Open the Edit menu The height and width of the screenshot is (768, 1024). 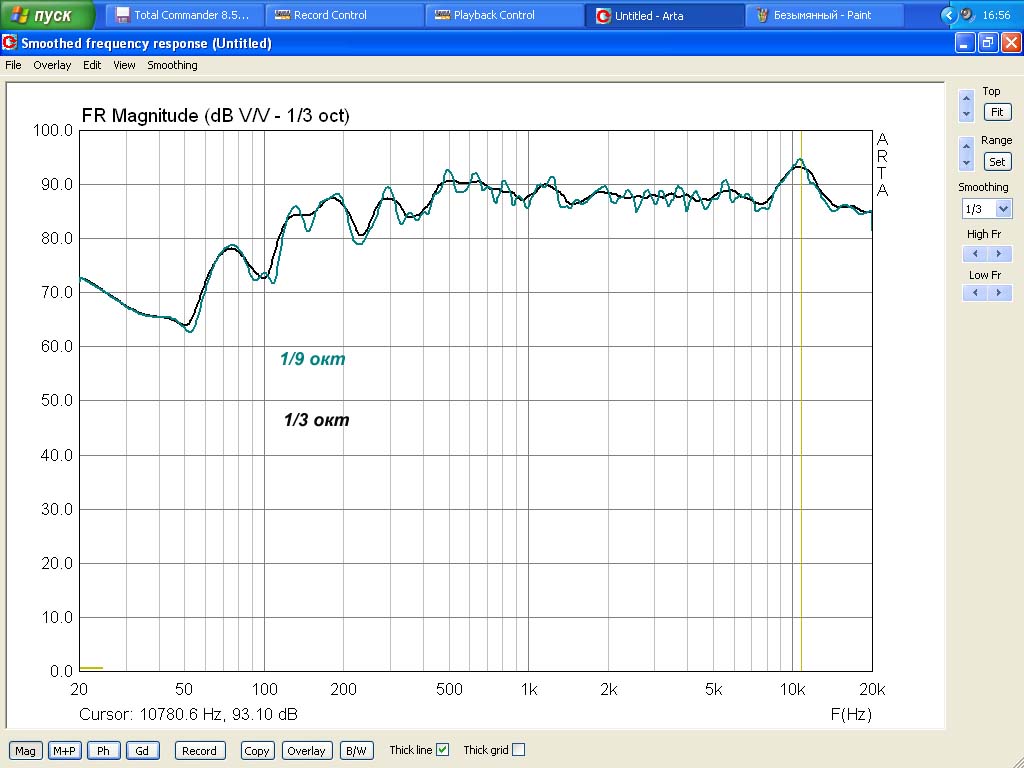[92, 65]
